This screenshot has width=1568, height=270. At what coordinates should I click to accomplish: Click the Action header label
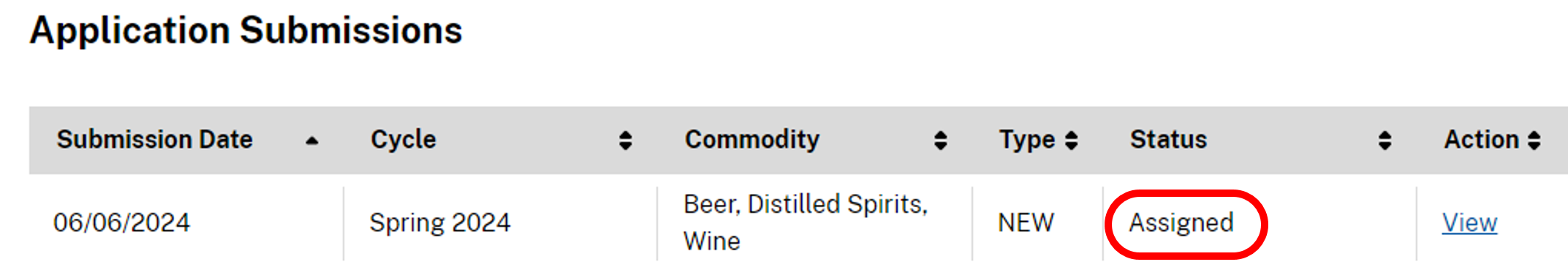tap(1481, 139)
